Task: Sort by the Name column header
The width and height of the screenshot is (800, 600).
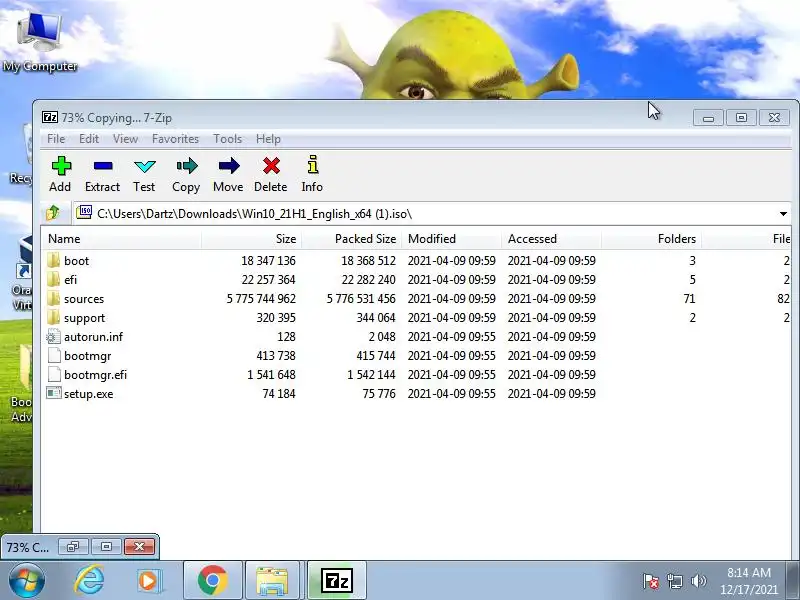Action: (x=121, y=239)
